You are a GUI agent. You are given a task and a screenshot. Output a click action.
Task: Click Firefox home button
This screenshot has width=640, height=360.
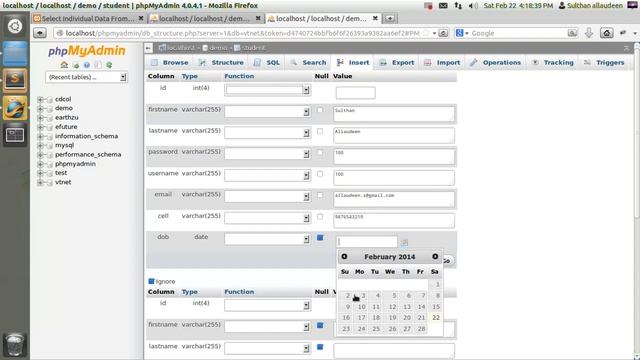(607, 33)
